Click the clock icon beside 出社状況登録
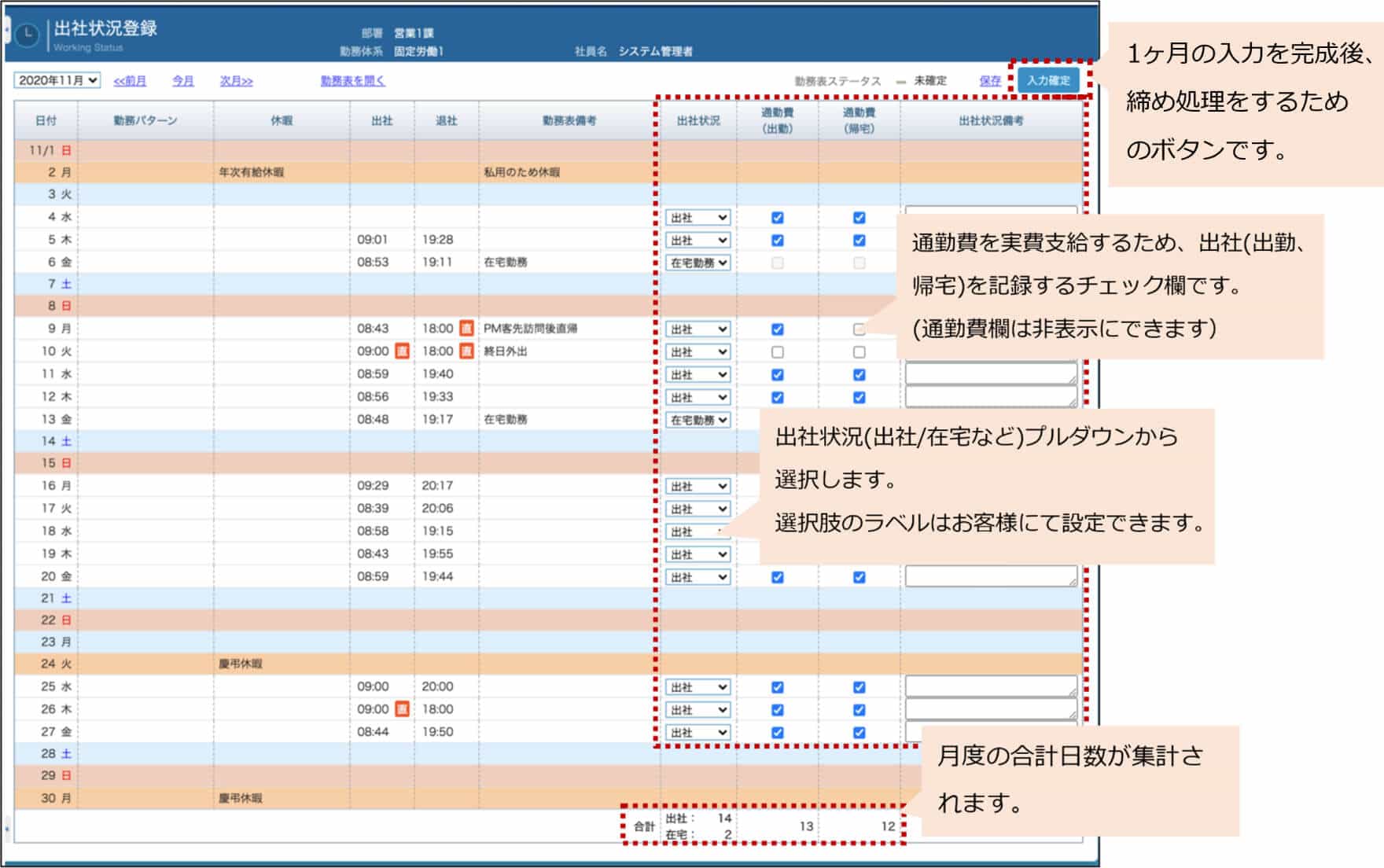Image resolution: width=1384 pixels, height=868 pixels. pyautogui.click(x=27, y=35)
